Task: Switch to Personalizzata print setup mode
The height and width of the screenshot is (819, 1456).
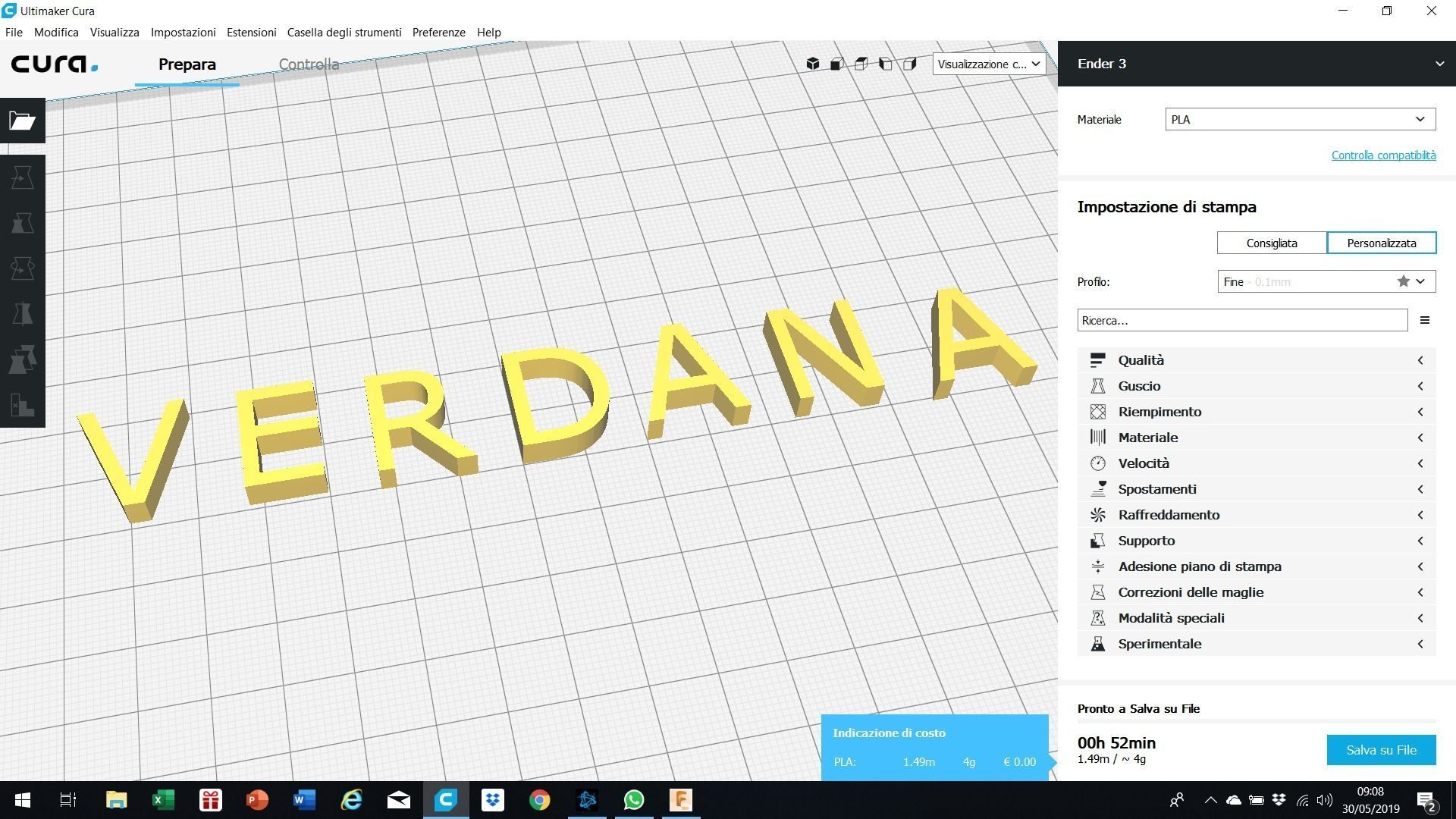Action: click(1381, 243)
